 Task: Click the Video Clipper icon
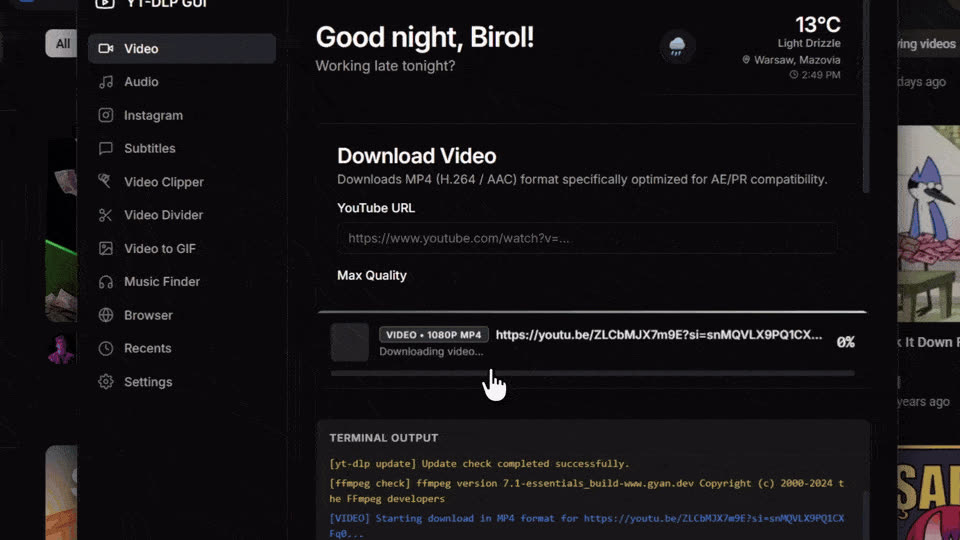pos(106,182)
